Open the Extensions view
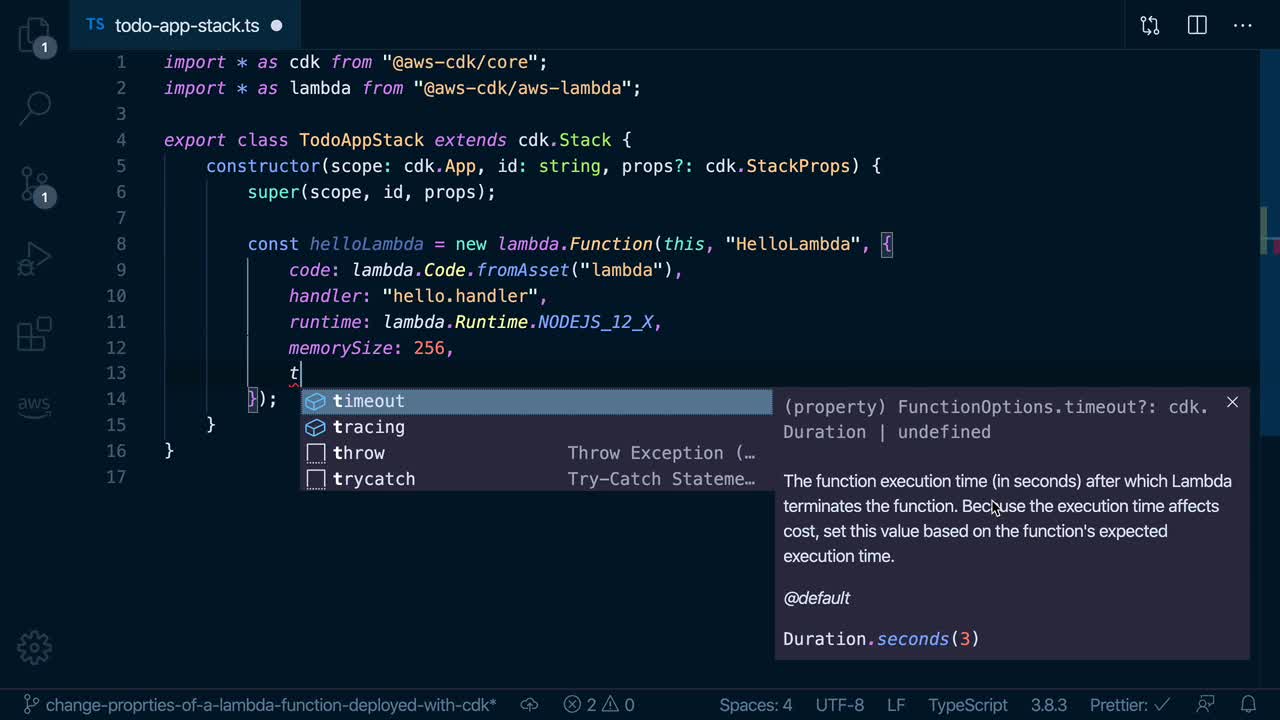This screenshot has width=1280, height=720. [34, 334]
